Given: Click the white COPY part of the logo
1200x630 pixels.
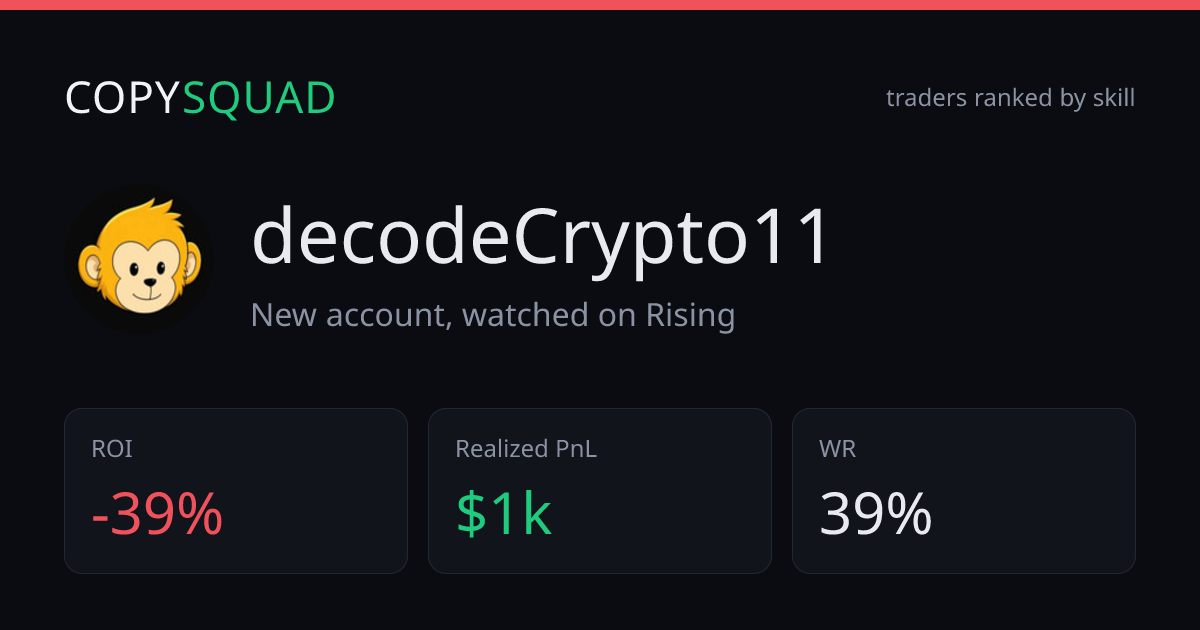Looking at the screenshot, I should tap(124, 99).
